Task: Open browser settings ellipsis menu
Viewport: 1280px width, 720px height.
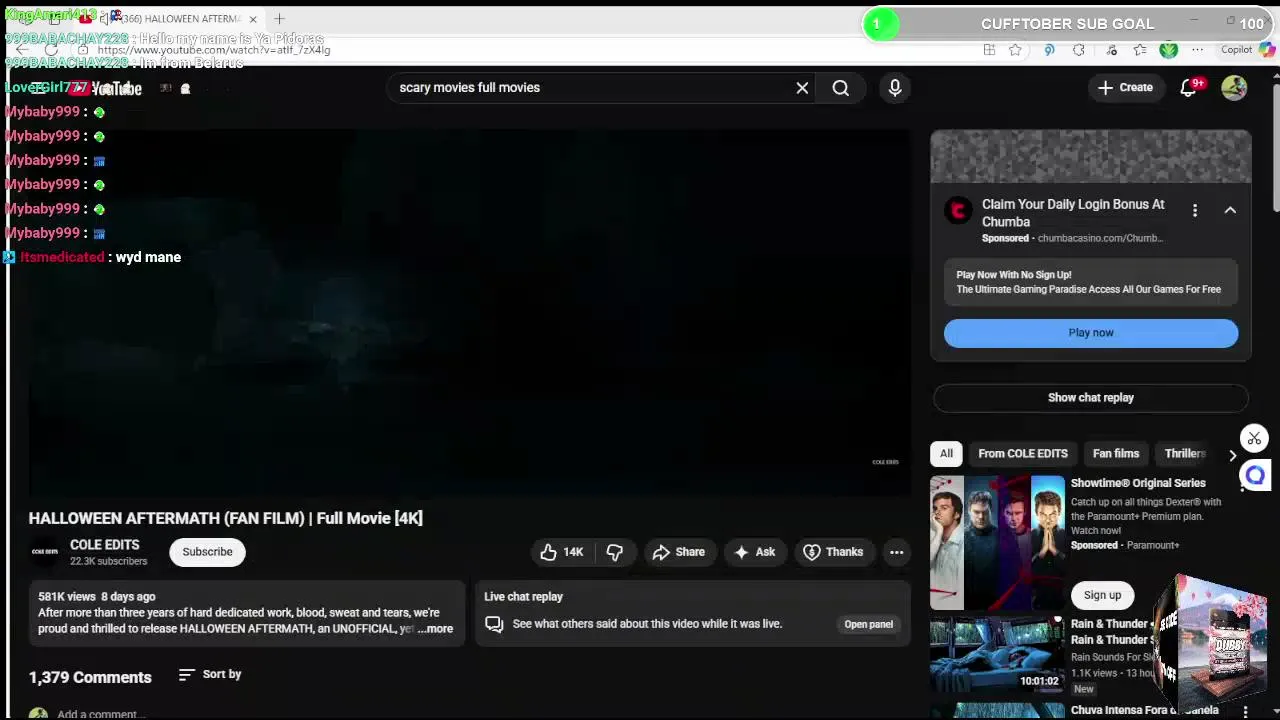Action: click(1197, 50)
